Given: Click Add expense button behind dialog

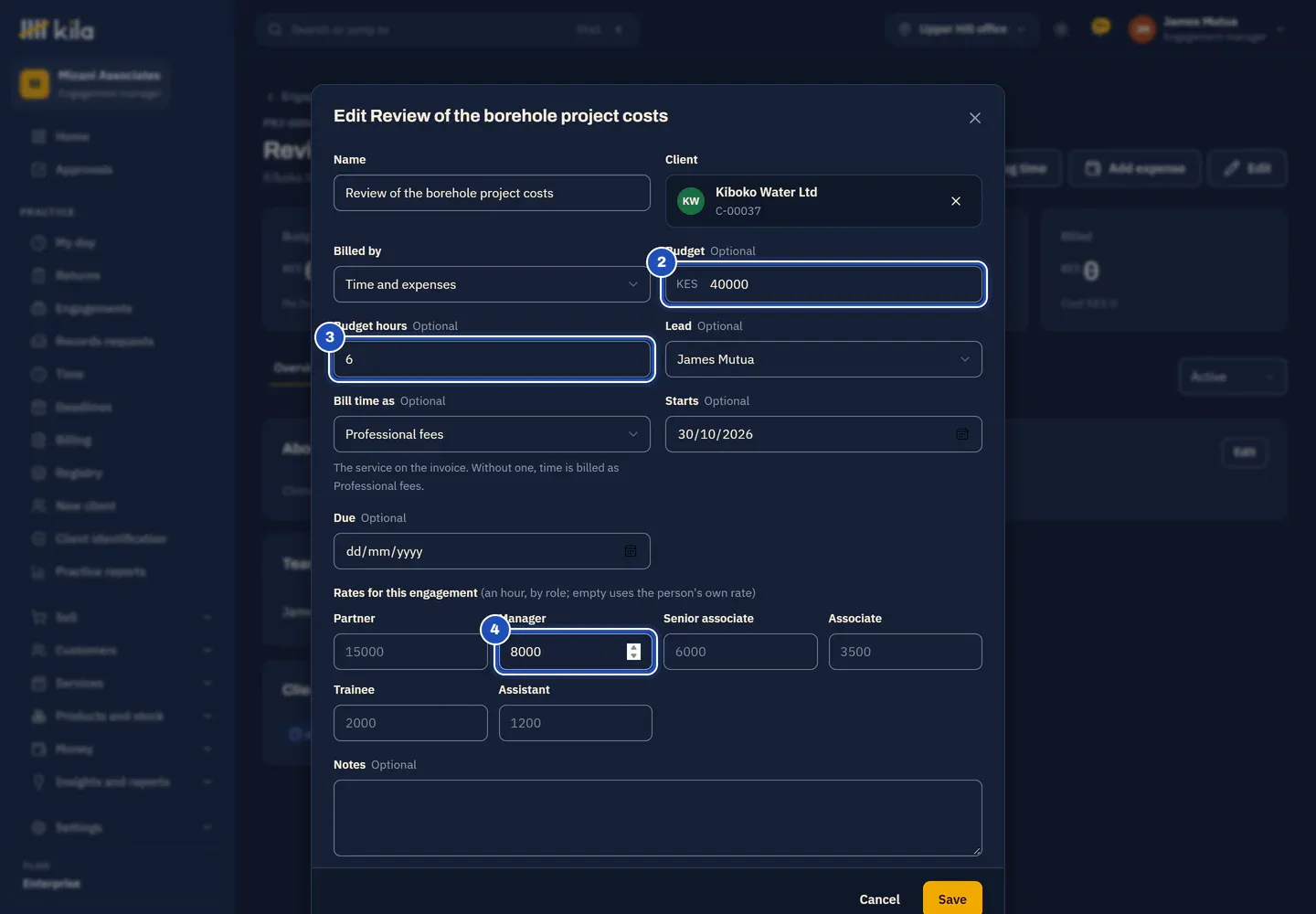Looking at the screenshot, I should pos(1135,168).
